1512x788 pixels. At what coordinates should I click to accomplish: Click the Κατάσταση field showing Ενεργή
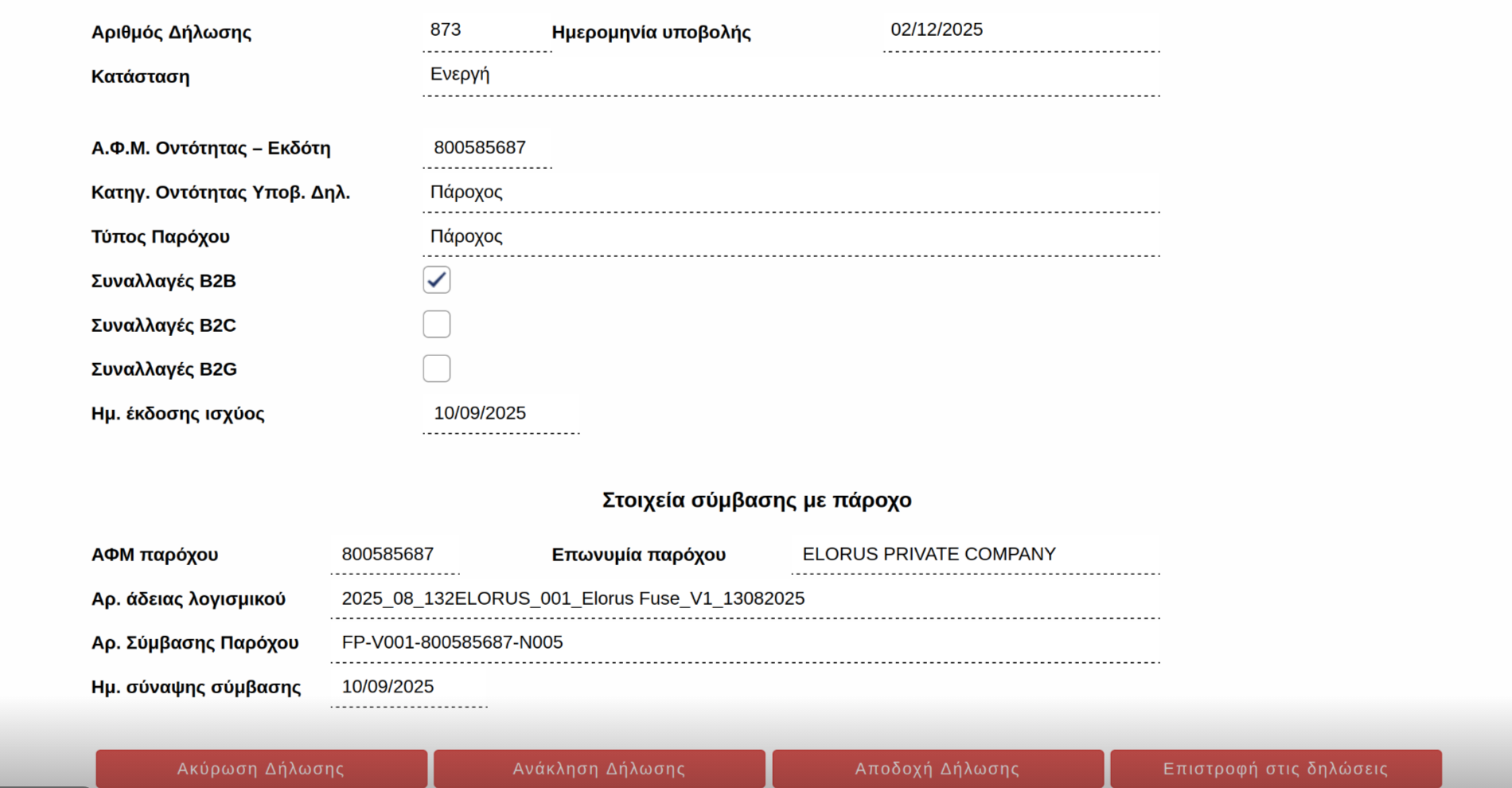click(790, 76)
